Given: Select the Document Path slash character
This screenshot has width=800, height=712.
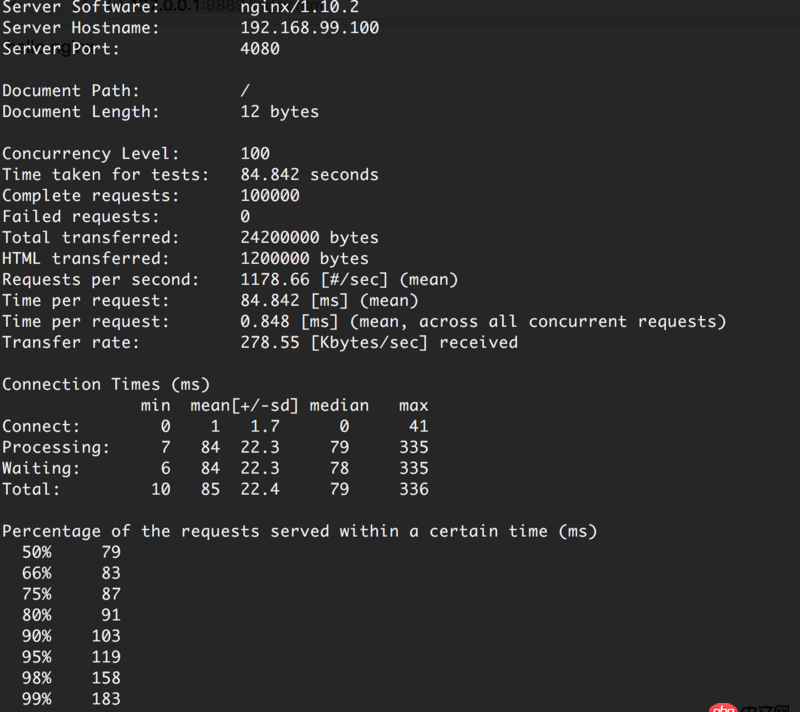Looking at the screenshot, I should tap(247, 90).
